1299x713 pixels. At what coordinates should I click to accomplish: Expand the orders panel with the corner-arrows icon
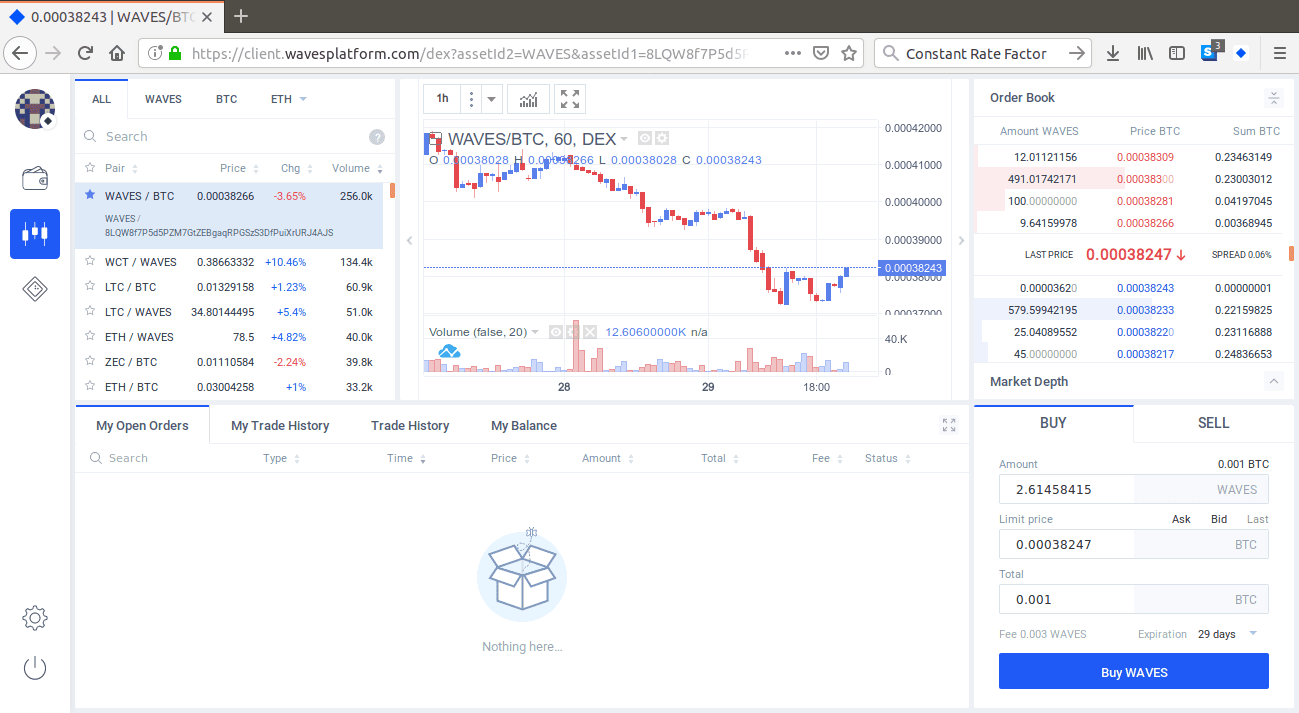949,425
